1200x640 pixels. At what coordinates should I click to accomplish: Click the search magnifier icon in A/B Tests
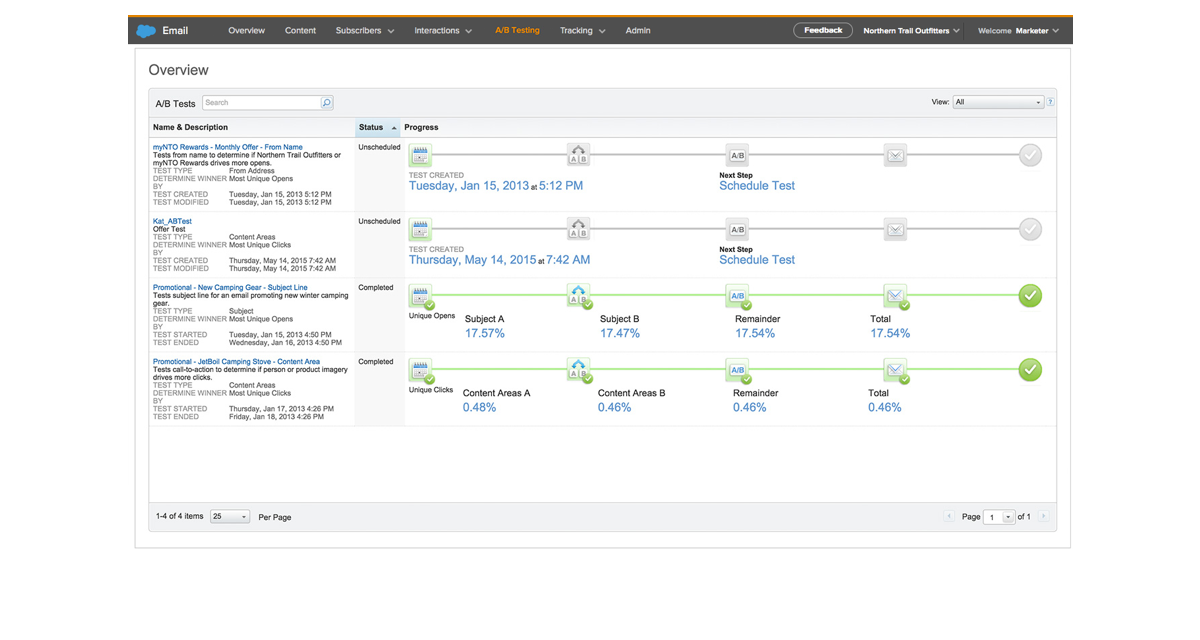(326, 103)
